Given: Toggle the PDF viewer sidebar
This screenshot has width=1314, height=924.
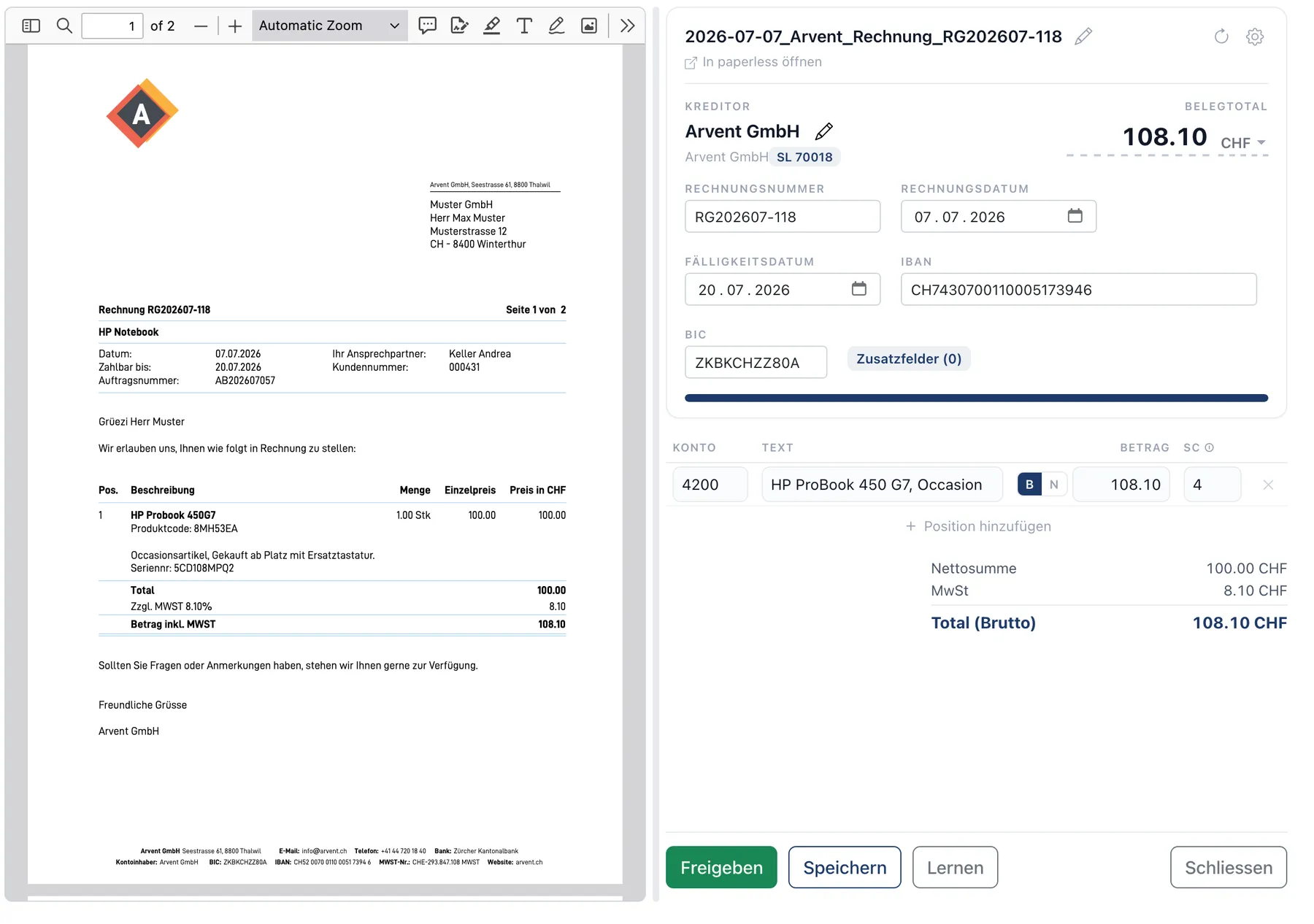Looking at the screenshot, I should (x=31, y=26).
